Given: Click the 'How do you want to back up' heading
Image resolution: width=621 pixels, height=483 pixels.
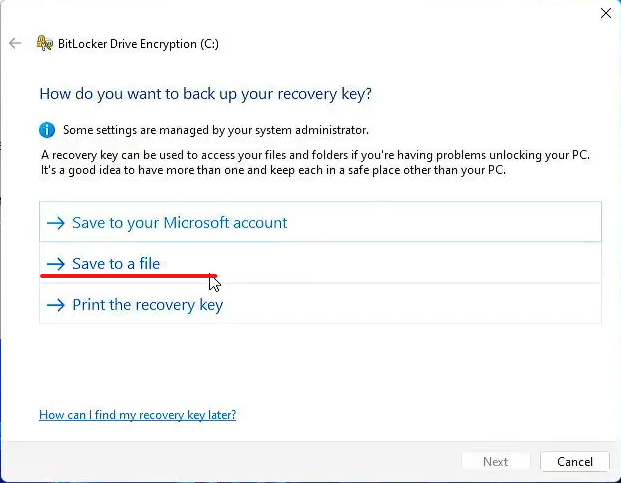Looking at the screenshot, I should point(206,94).
